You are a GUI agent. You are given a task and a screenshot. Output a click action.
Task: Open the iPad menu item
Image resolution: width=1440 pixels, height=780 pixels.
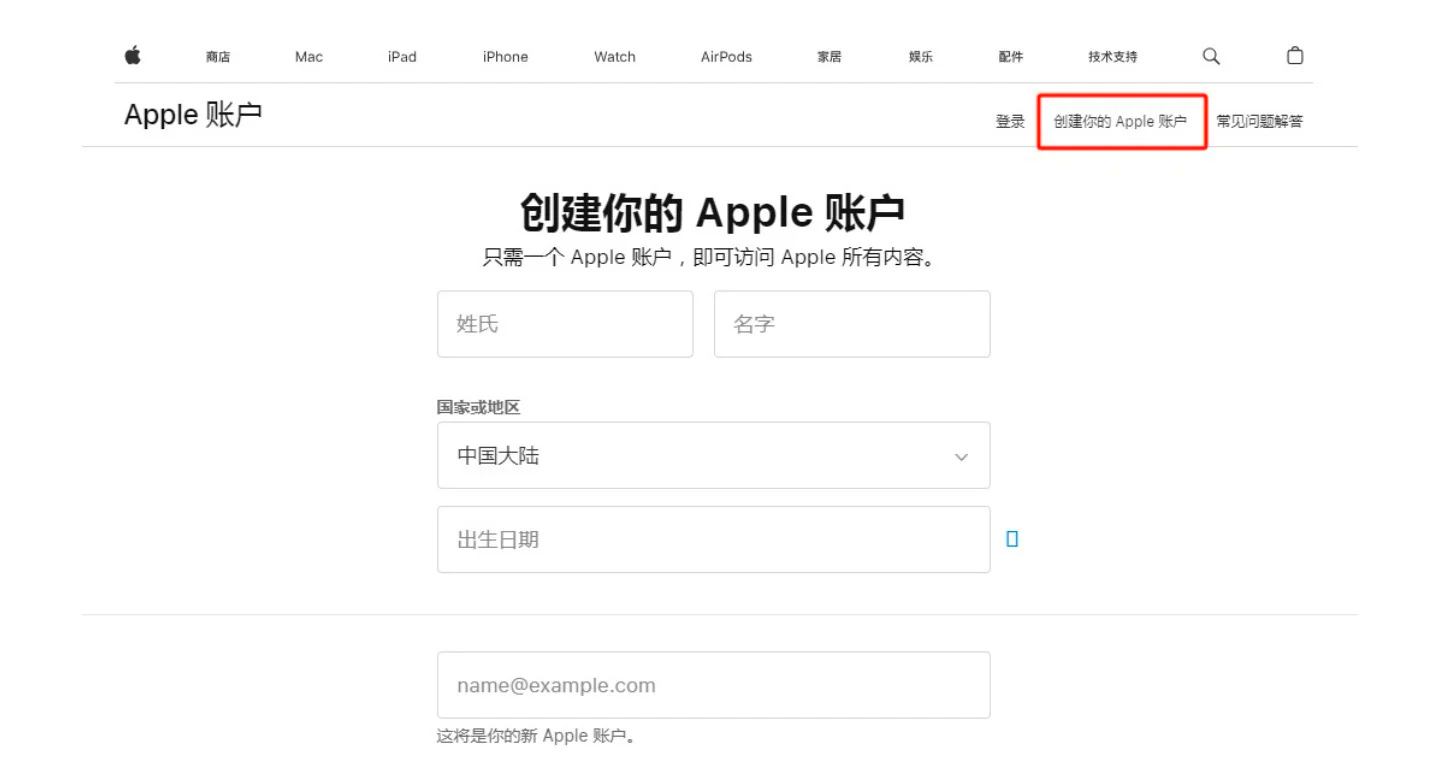pos(402,57)
